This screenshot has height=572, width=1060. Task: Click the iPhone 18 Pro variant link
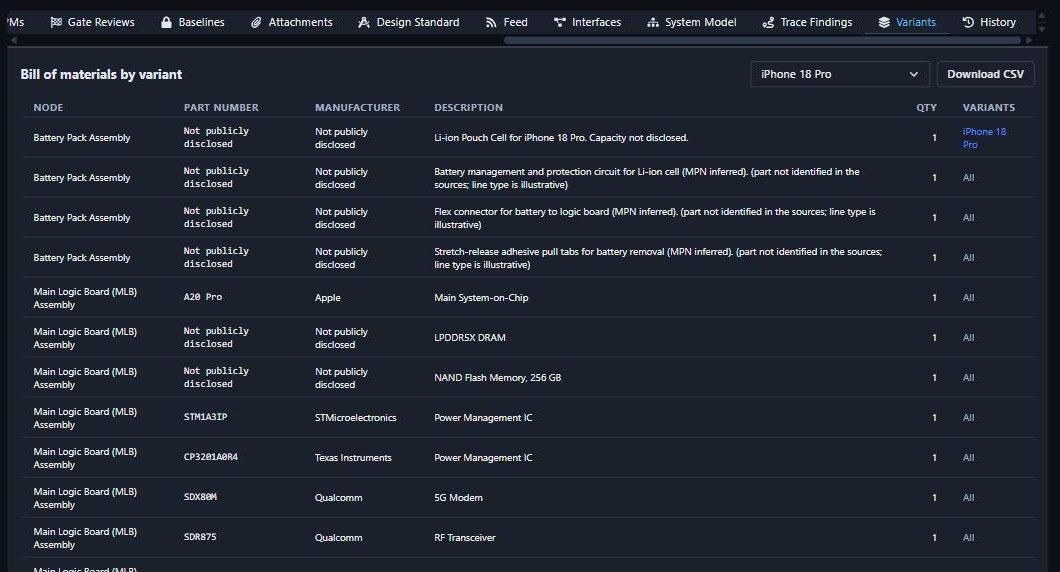tap(984, 138)
